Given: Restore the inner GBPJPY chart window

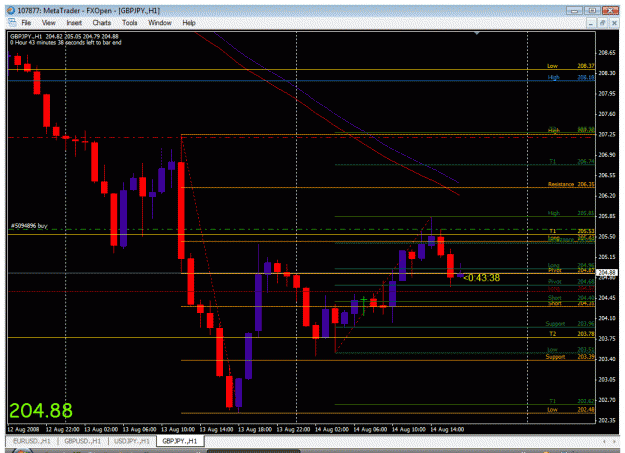Looking at the screenshot, I should [x=602, y=23].
